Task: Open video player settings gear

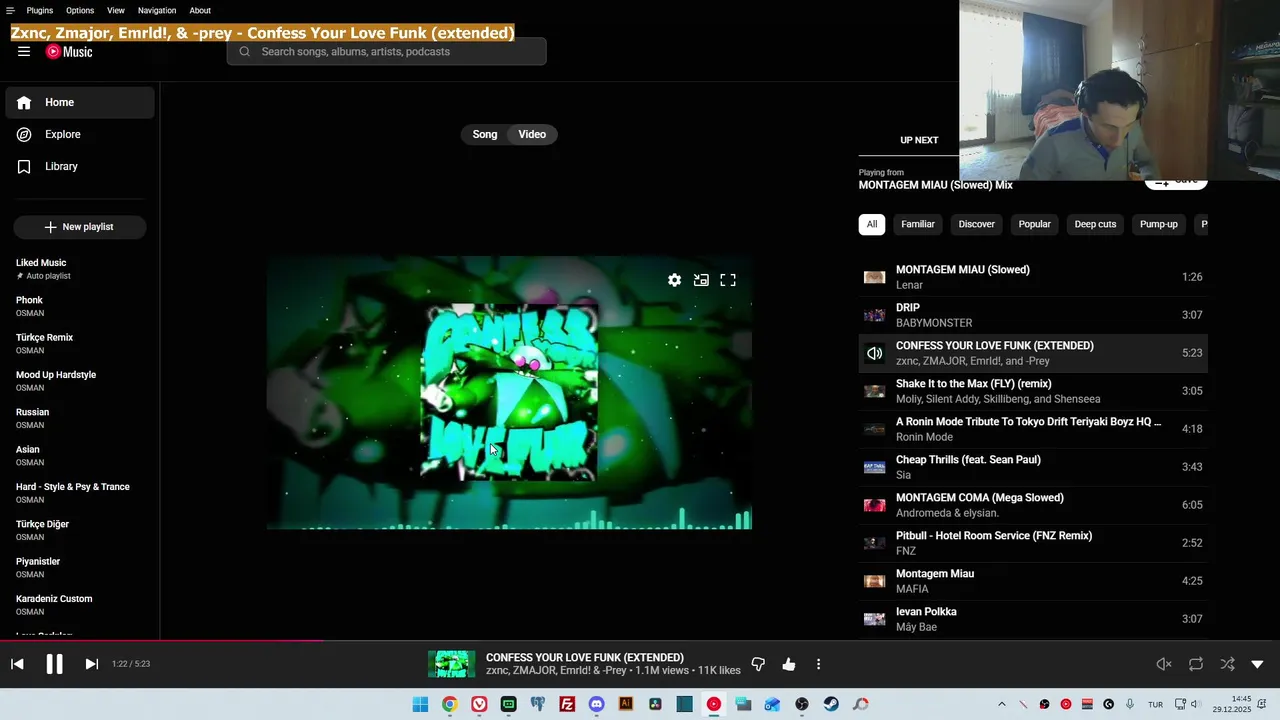Action: [675, 280]
